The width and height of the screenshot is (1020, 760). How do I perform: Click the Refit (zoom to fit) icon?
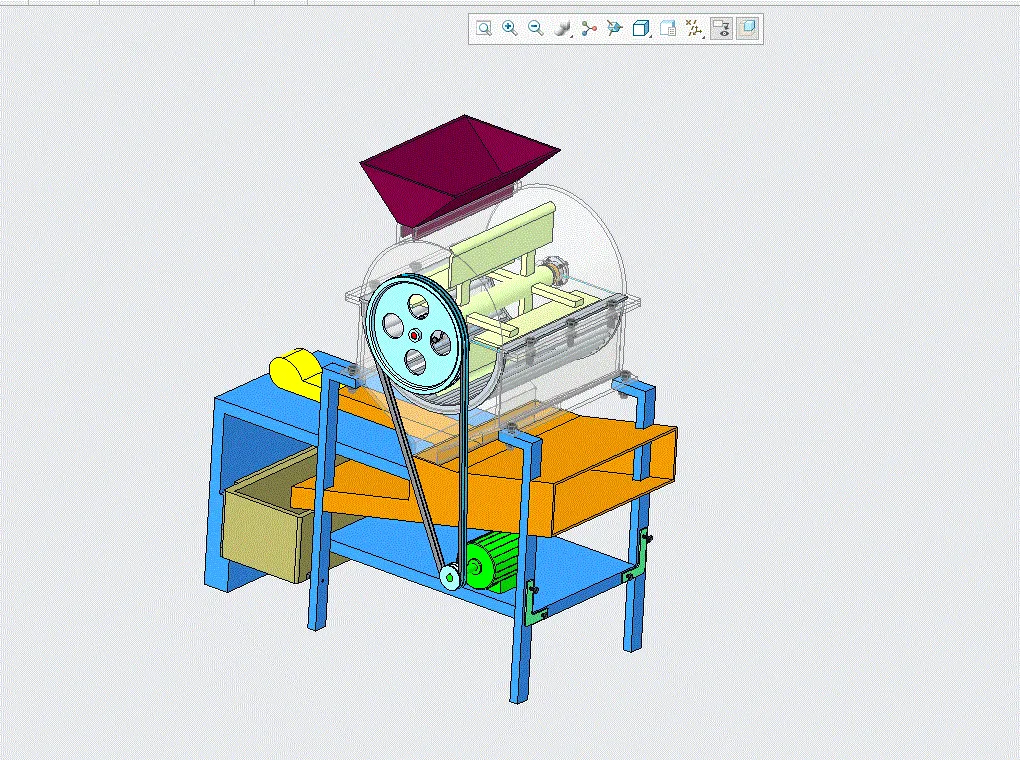pyautogui.click(x=483, y=28)
